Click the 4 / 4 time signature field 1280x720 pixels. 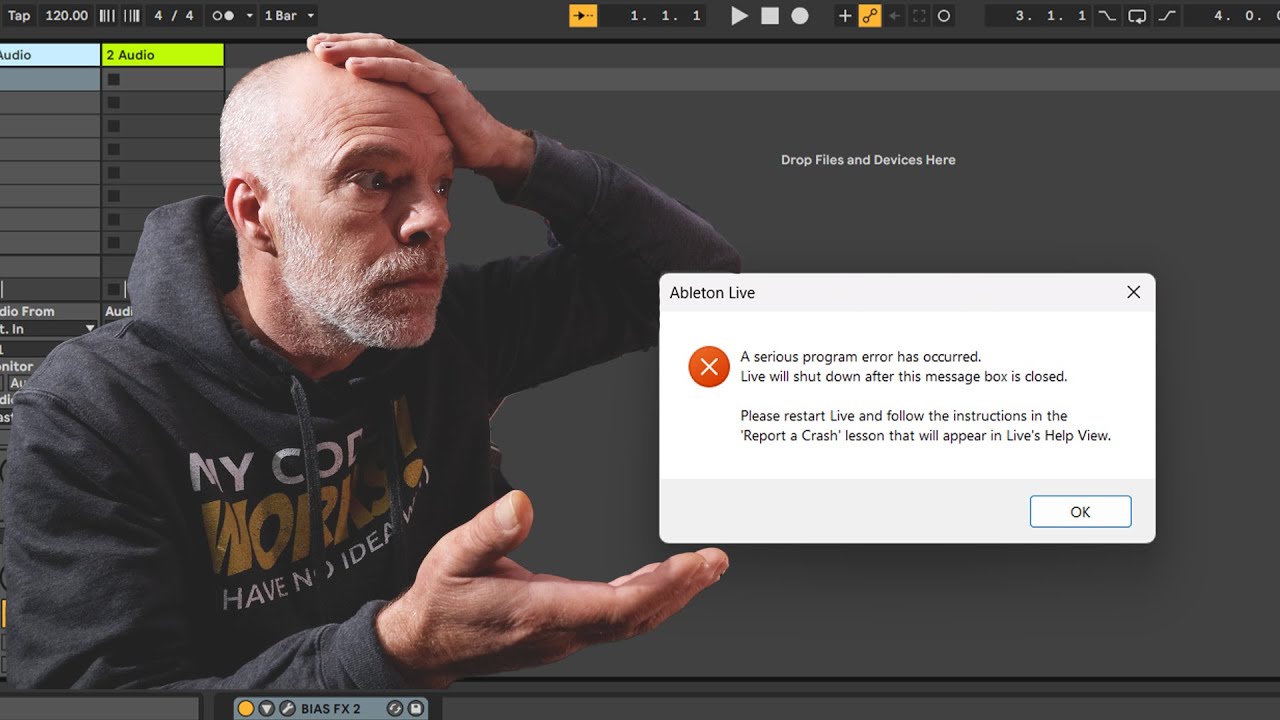pos(174,16)
